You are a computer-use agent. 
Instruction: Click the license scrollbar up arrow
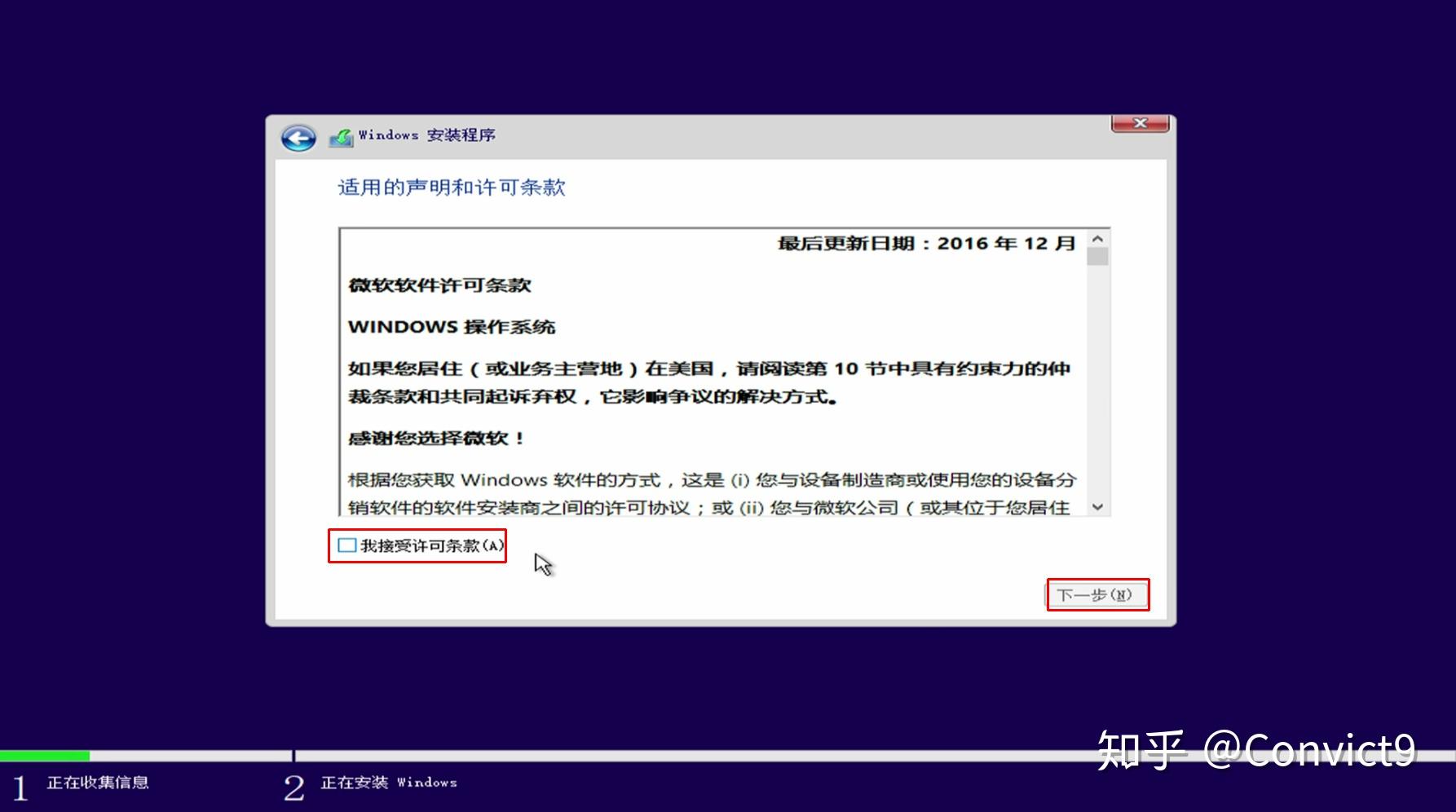[x=1097, y=239]
